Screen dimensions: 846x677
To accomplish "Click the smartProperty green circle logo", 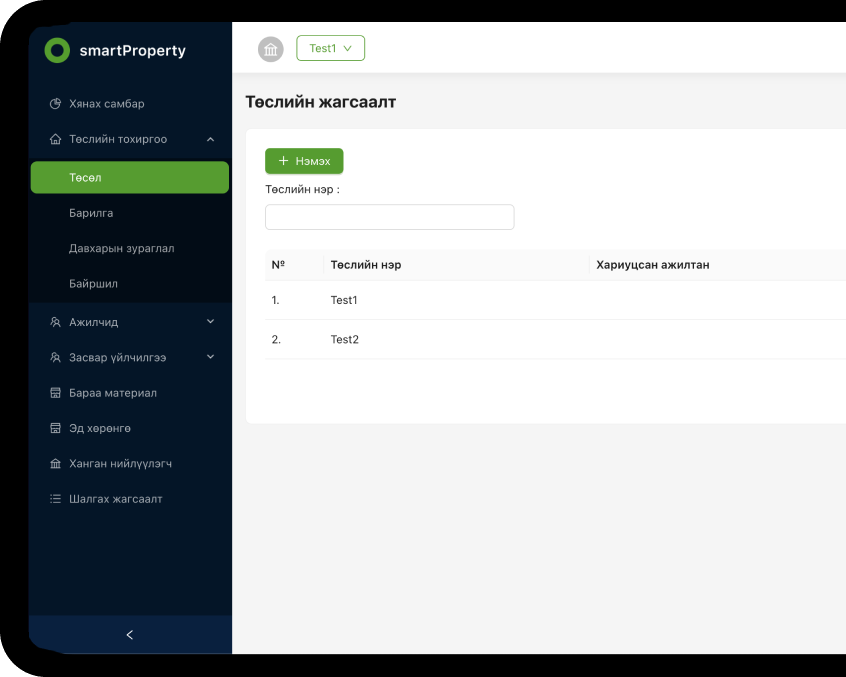I will point(58,51).
